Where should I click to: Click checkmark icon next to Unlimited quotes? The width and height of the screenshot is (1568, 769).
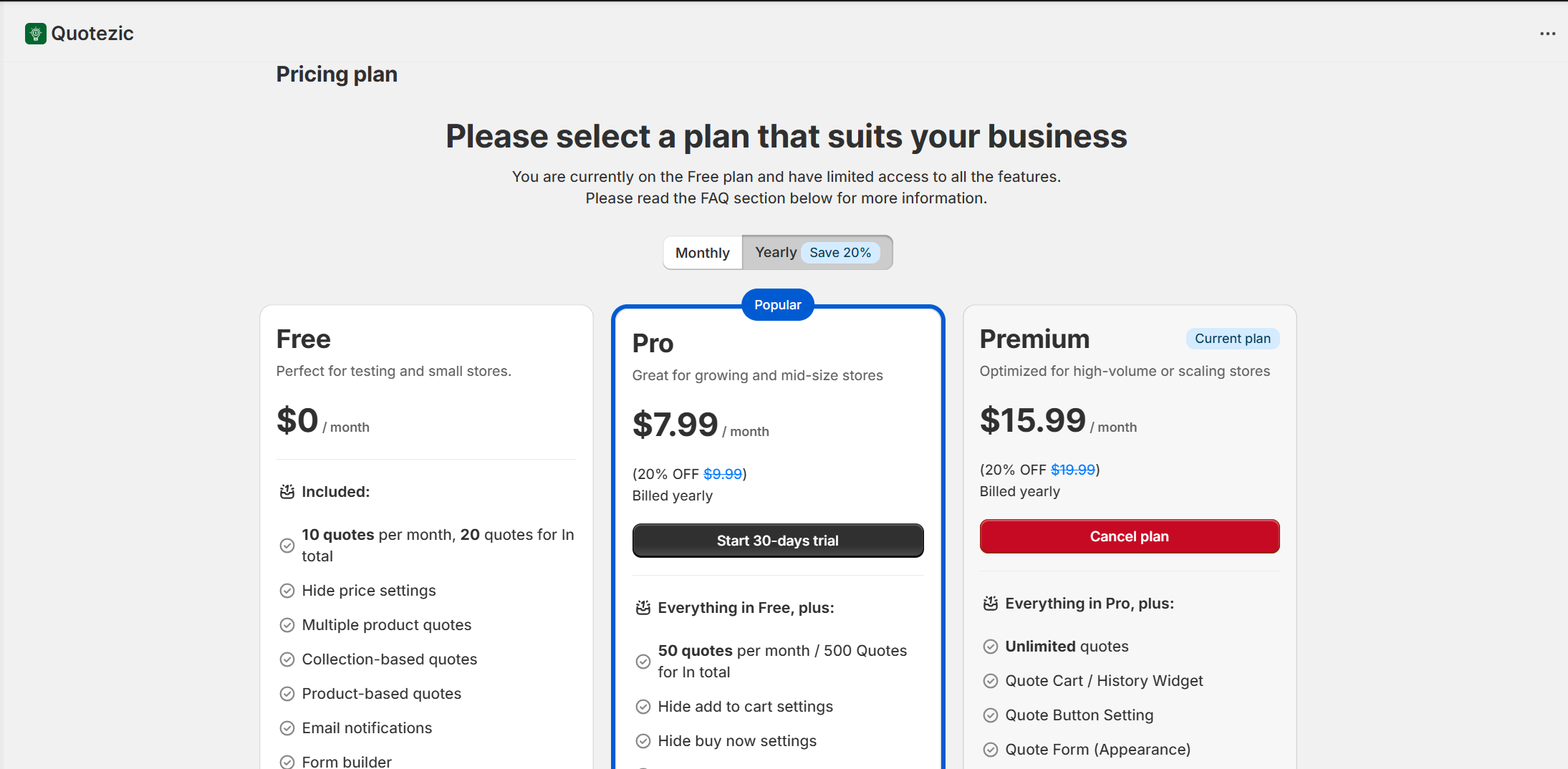pyautogui.click(x=991, y=647)
